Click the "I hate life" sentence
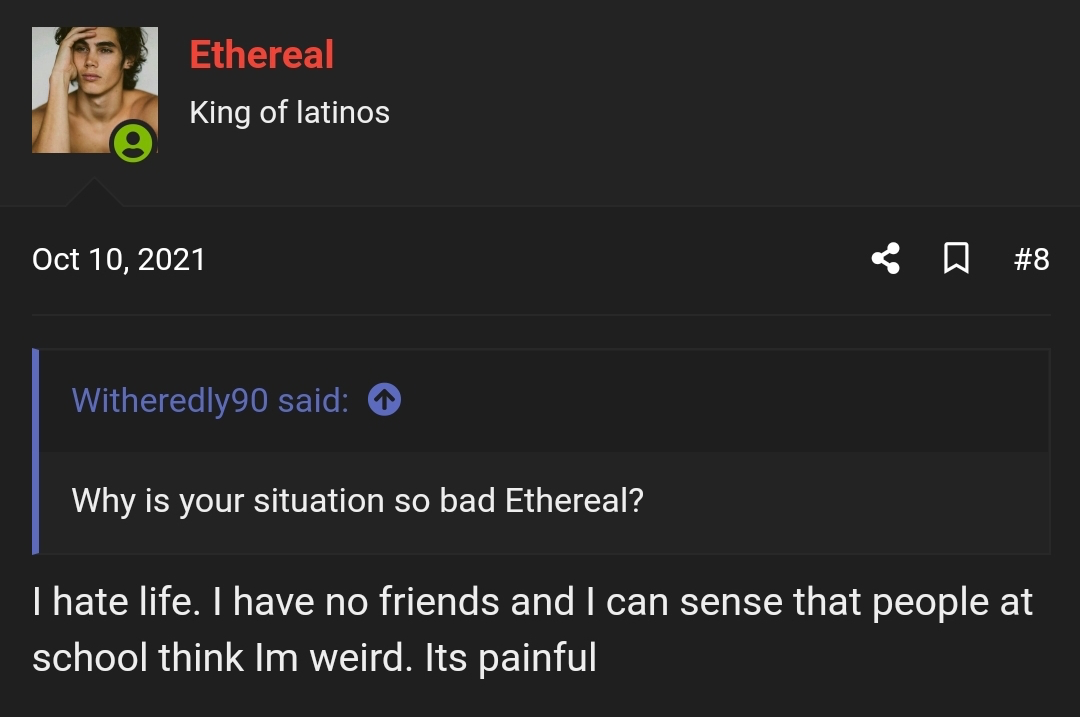The height and width of the screenshot is (717, 1080). pyautogui.click(x=112, y=602)
